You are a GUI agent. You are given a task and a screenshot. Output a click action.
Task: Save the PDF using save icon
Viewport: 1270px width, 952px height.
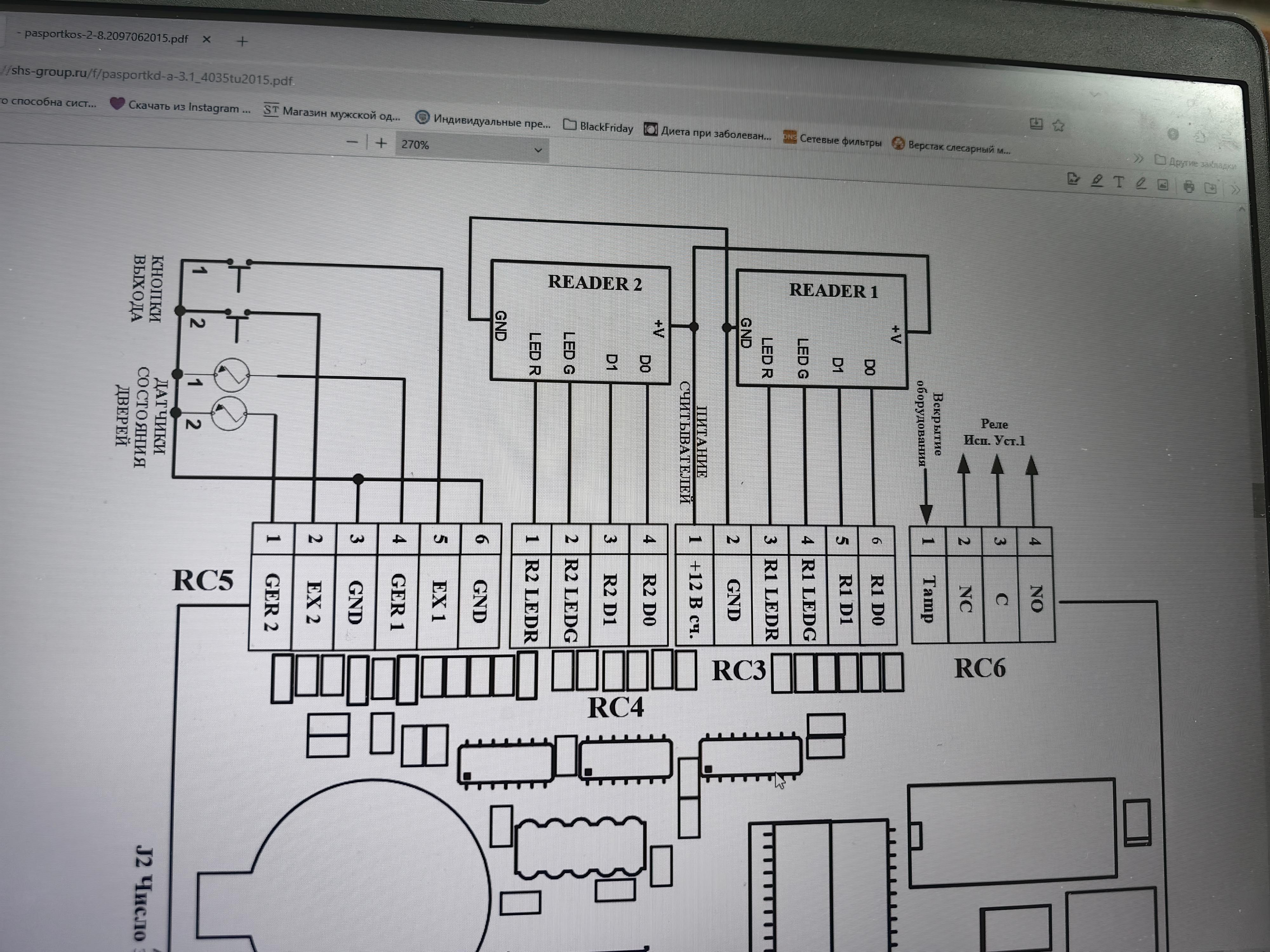tap(1211, 188)
